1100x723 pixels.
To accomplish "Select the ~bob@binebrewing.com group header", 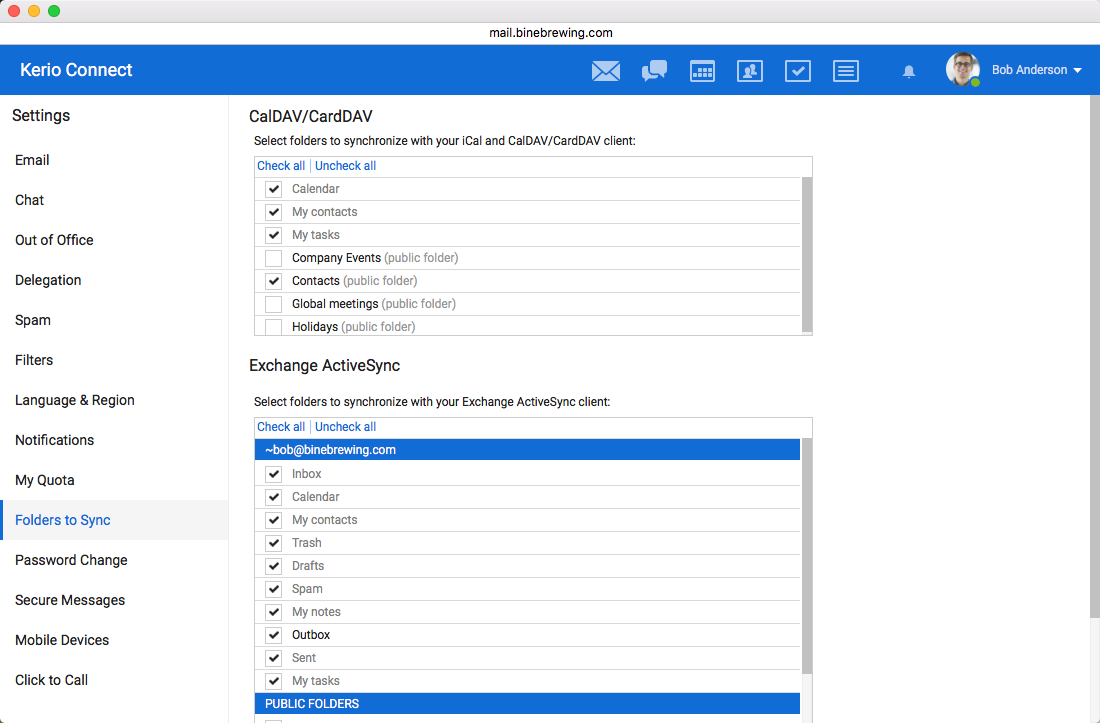I will (x=528, y=450).
